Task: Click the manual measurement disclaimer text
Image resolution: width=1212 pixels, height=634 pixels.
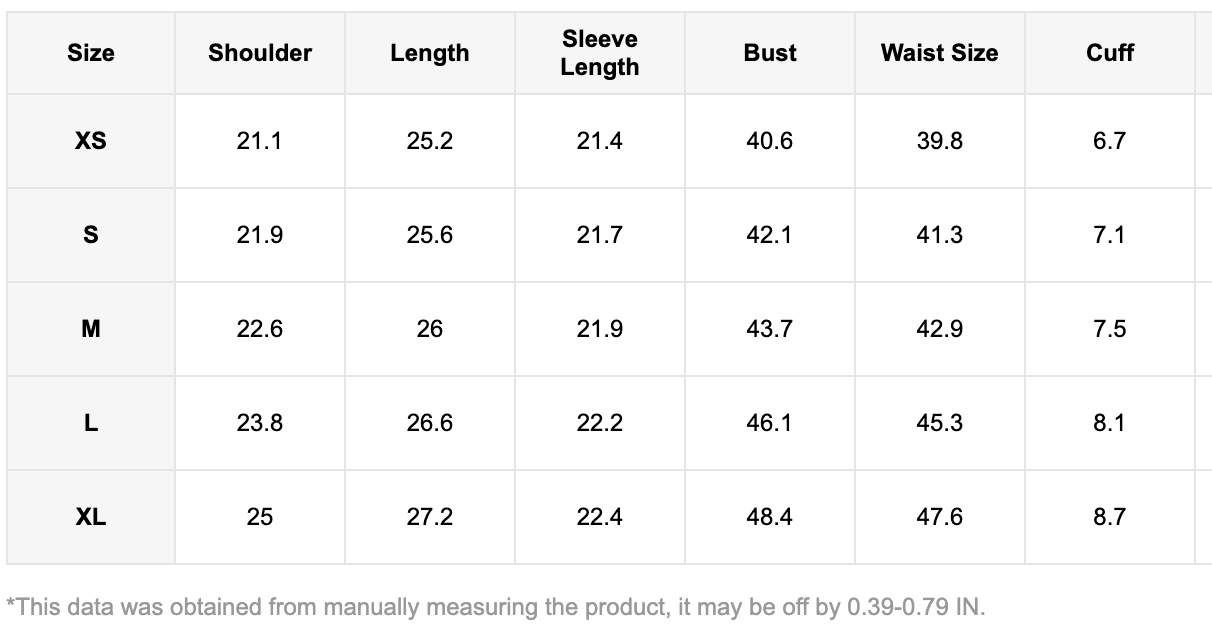Action: point(496,606)
